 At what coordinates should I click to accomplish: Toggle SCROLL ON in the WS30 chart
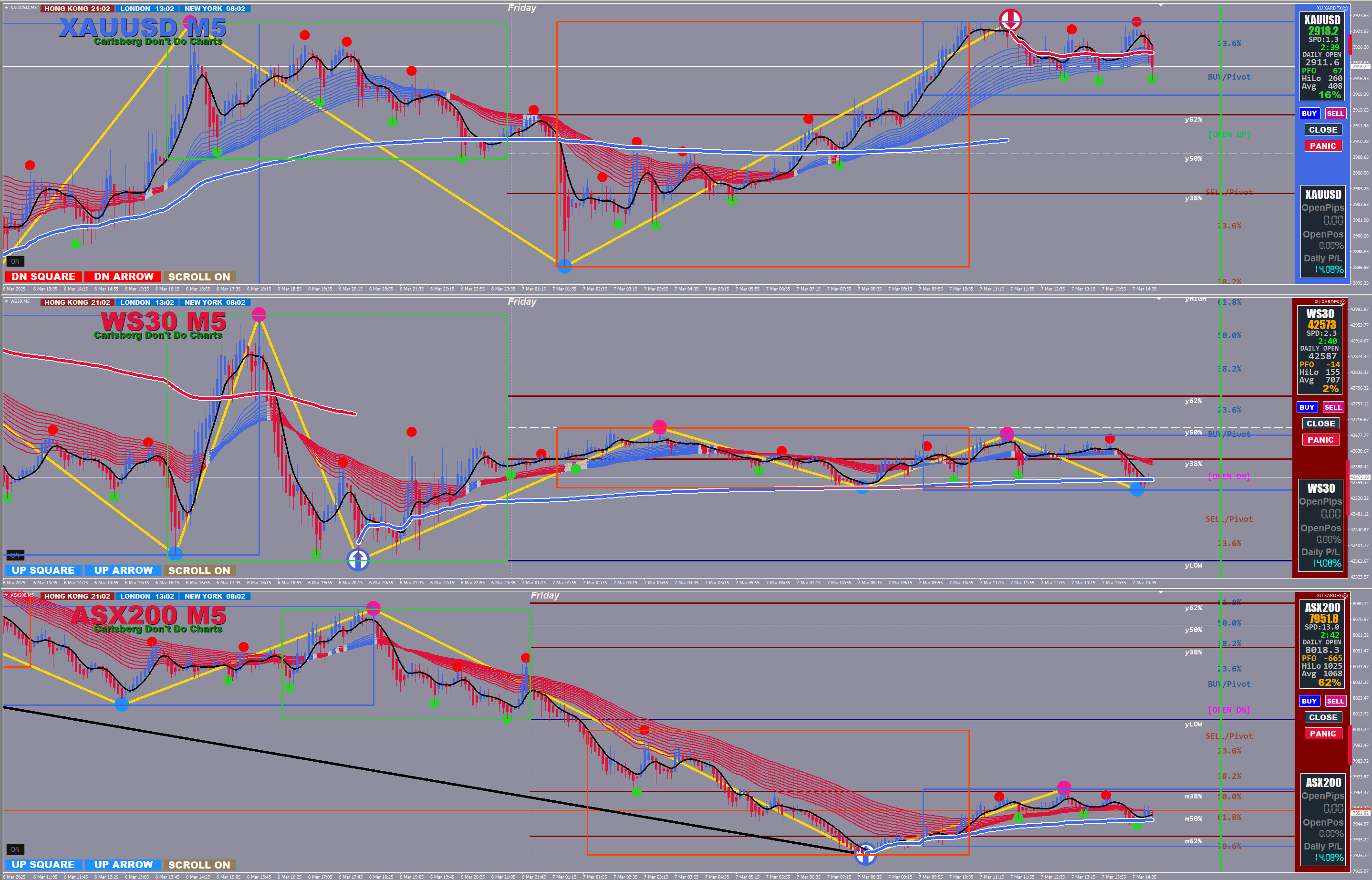pyautogui.click(x=199, y=570)
